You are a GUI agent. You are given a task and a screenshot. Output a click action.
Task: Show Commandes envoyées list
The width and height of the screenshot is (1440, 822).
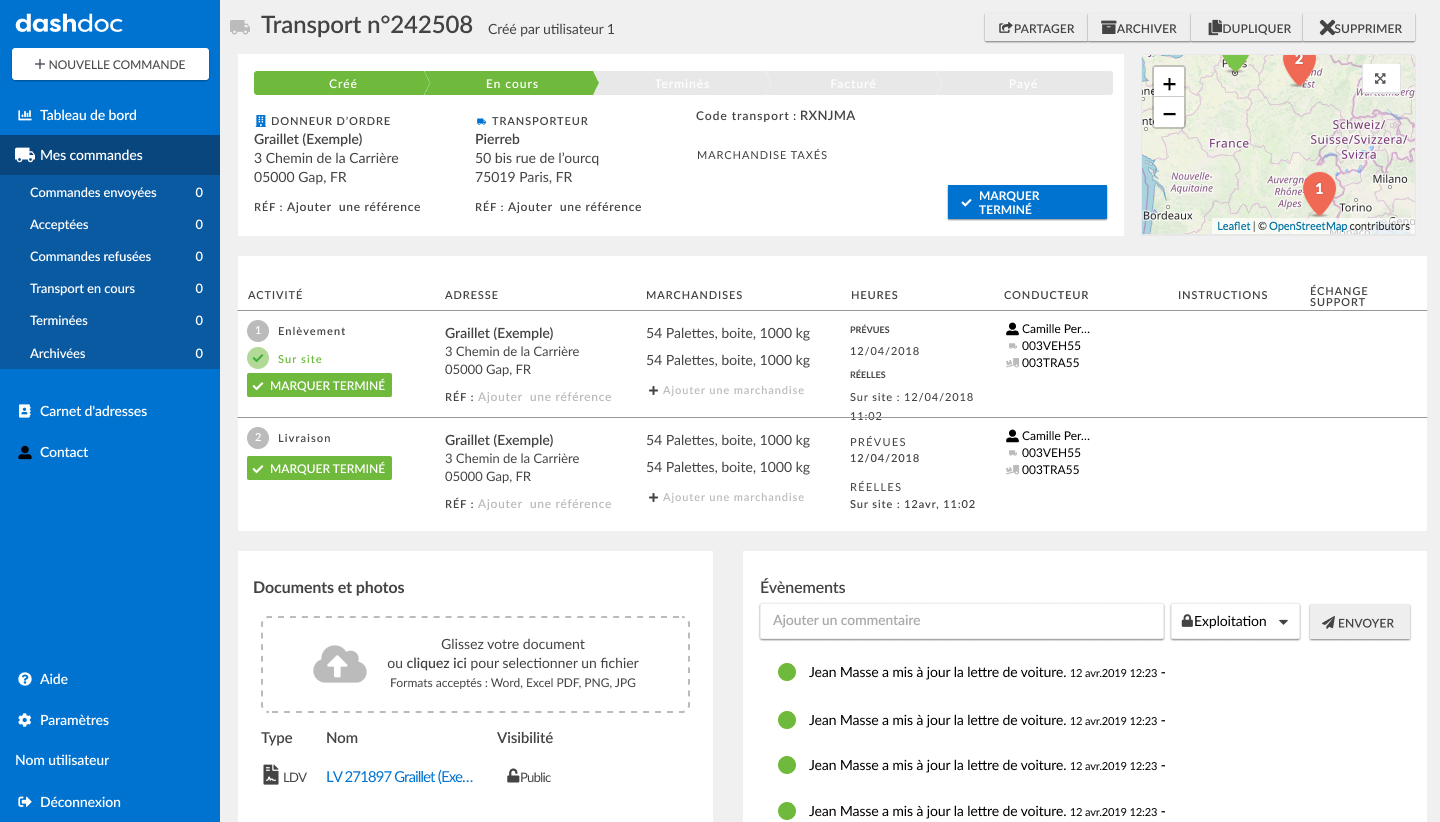[110, 192]
